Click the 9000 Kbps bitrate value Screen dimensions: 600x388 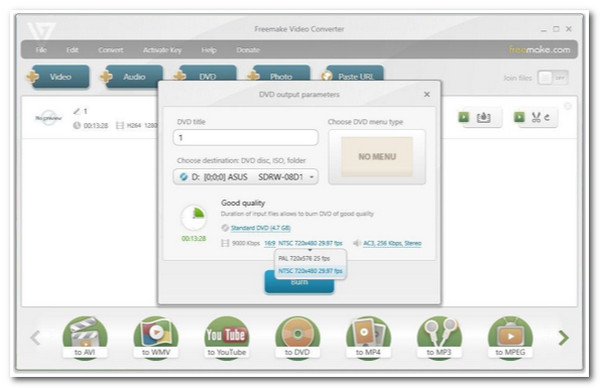(x=246, y=243)
